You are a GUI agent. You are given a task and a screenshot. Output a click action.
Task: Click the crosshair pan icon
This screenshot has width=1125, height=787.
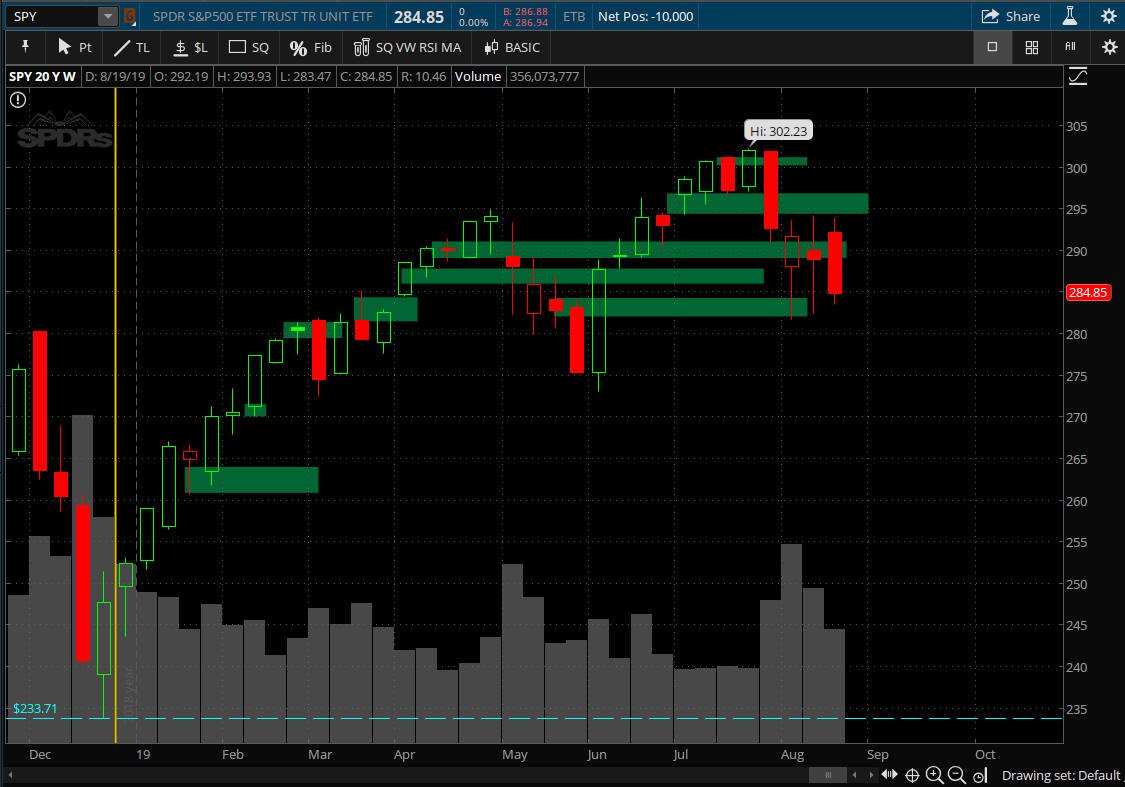click(x=913, y=775)
